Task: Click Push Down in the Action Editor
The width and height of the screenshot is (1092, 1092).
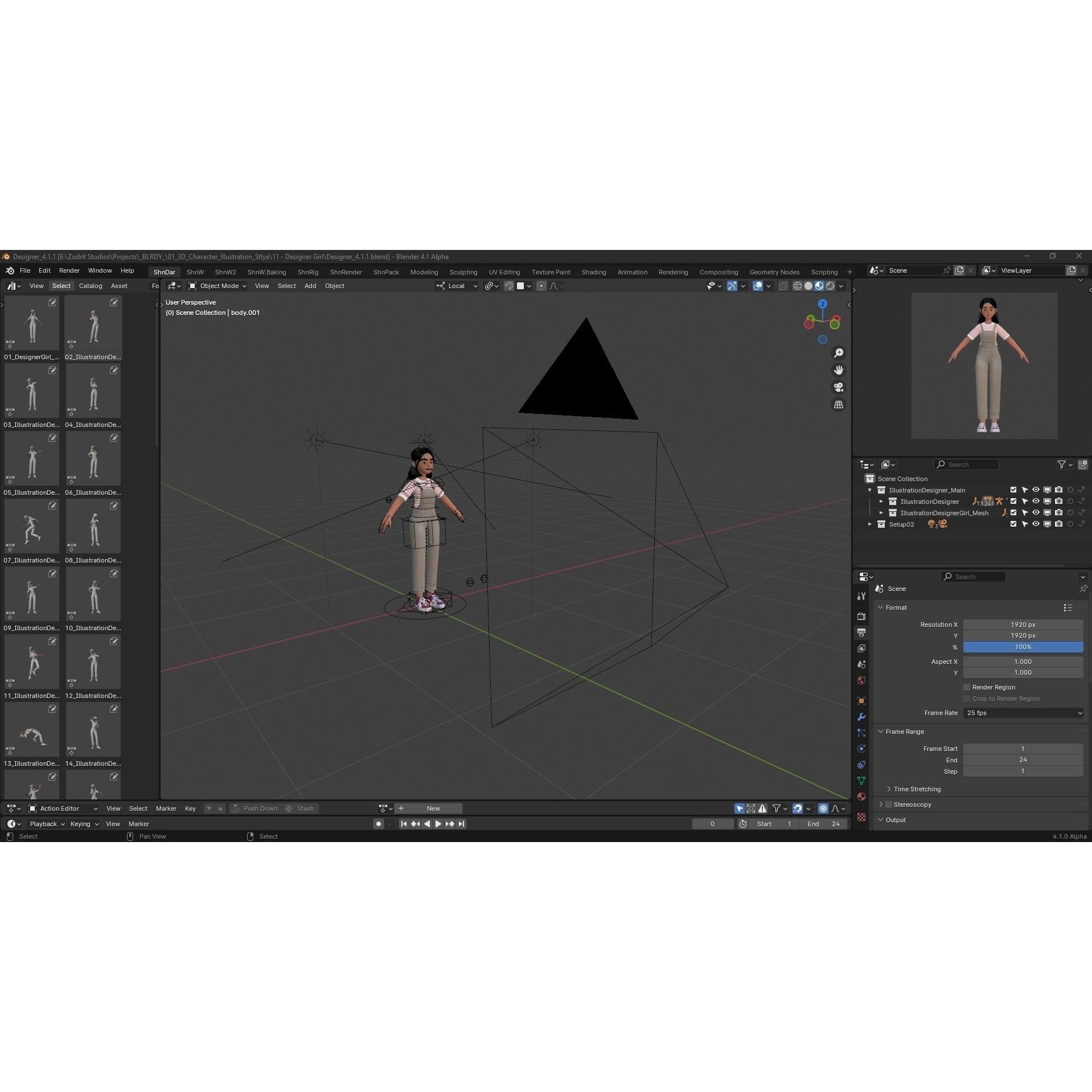Action: tap(260, 808)
